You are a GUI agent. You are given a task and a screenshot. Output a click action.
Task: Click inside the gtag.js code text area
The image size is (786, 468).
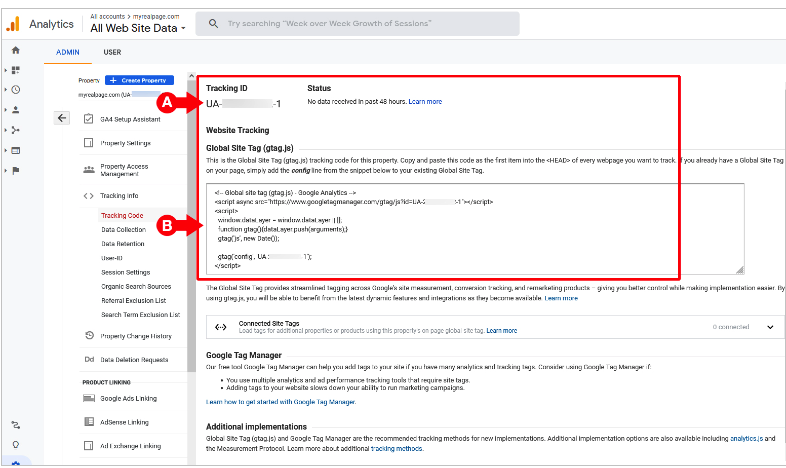(x=475, y=229)
